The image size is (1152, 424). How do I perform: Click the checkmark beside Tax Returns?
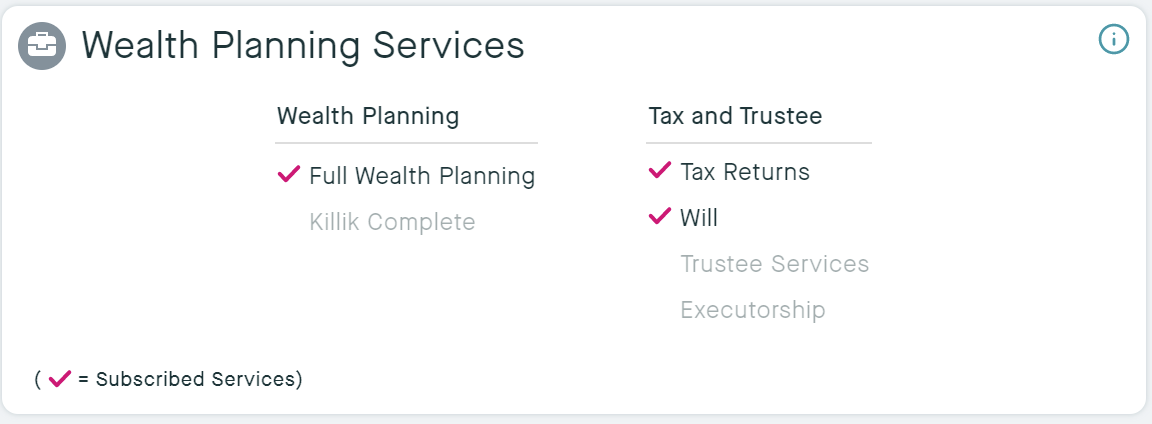pyautogui.click(x=659, y=171)
